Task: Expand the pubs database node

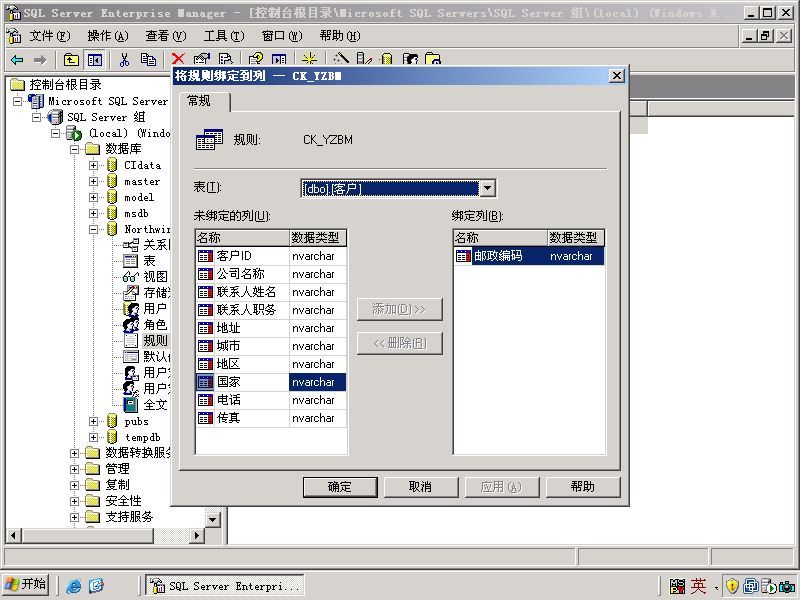Action: 93,421
